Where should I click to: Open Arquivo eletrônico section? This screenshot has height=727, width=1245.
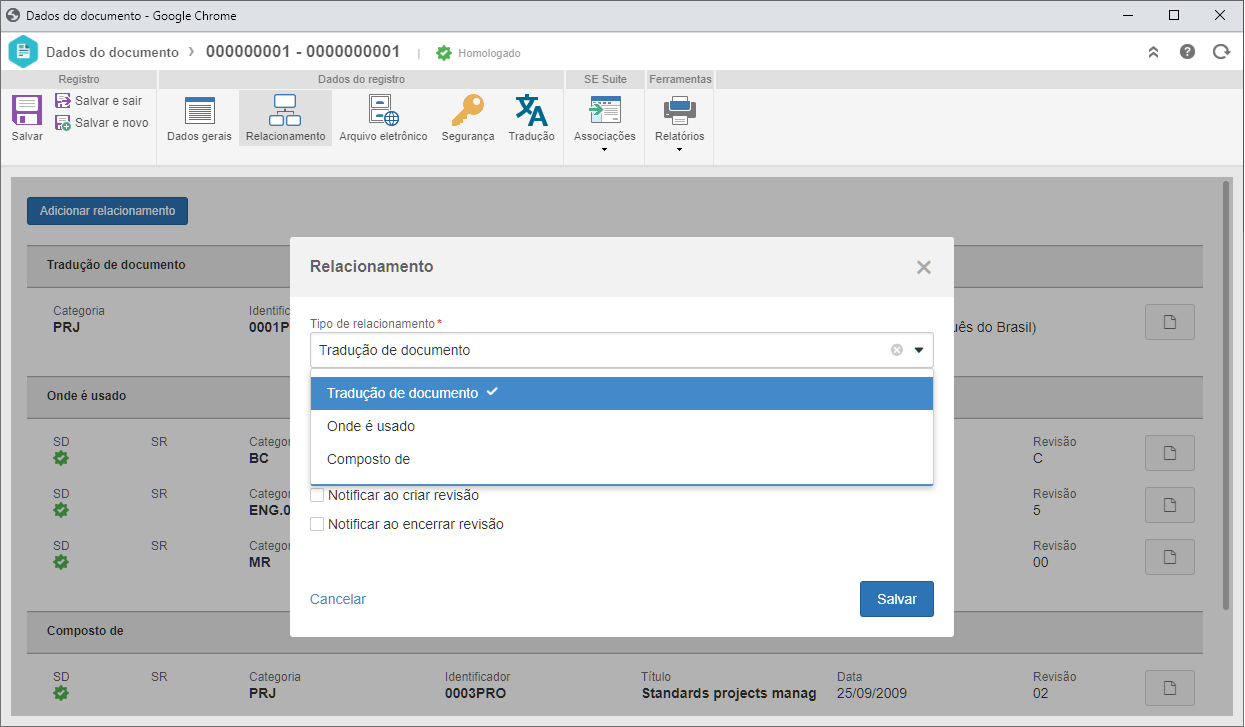click(383, 118)
